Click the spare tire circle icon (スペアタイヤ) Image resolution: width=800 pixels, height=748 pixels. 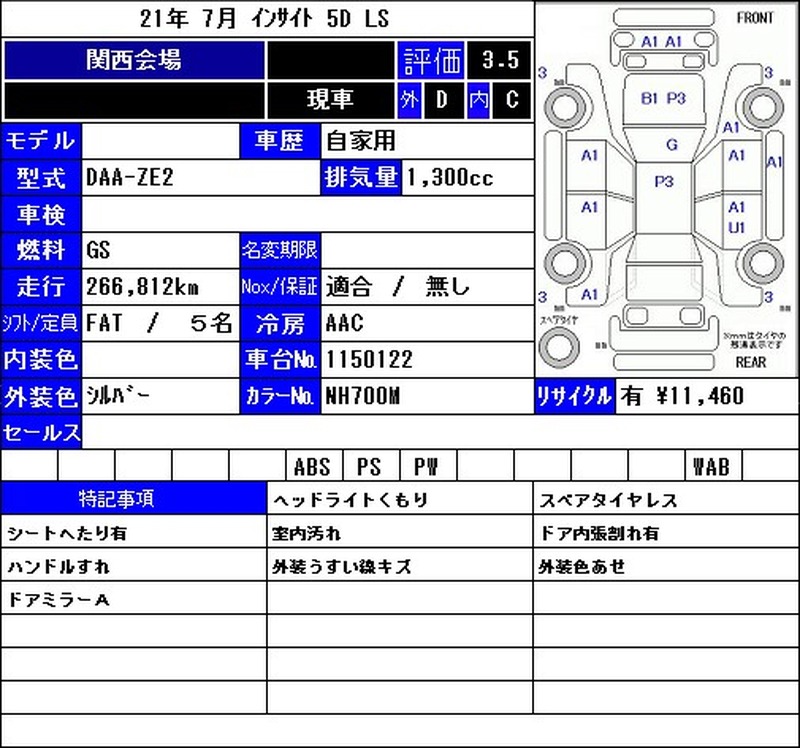coord(559,346)
